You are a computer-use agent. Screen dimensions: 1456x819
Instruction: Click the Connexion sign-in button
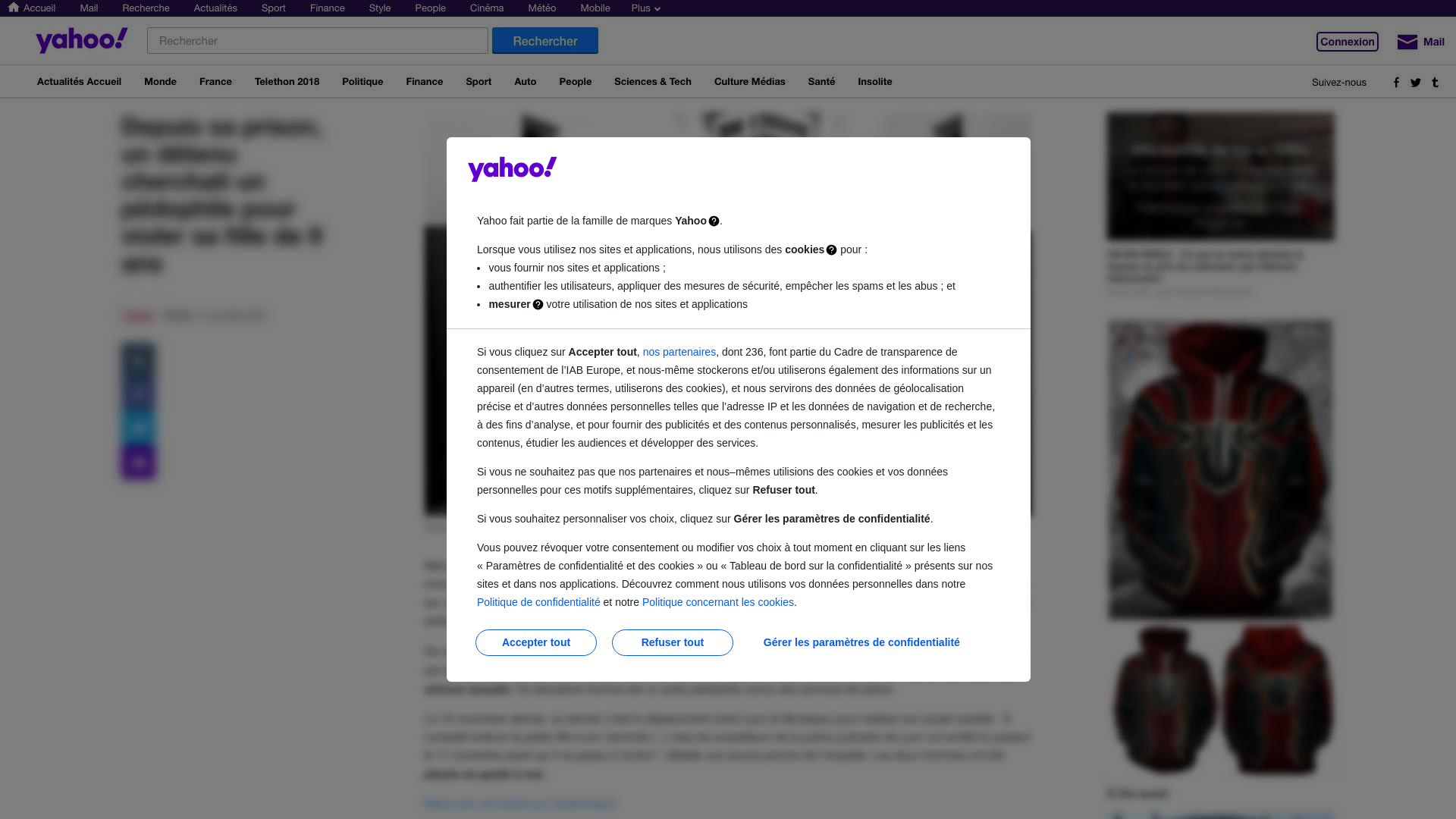(x=1348, y=42)
